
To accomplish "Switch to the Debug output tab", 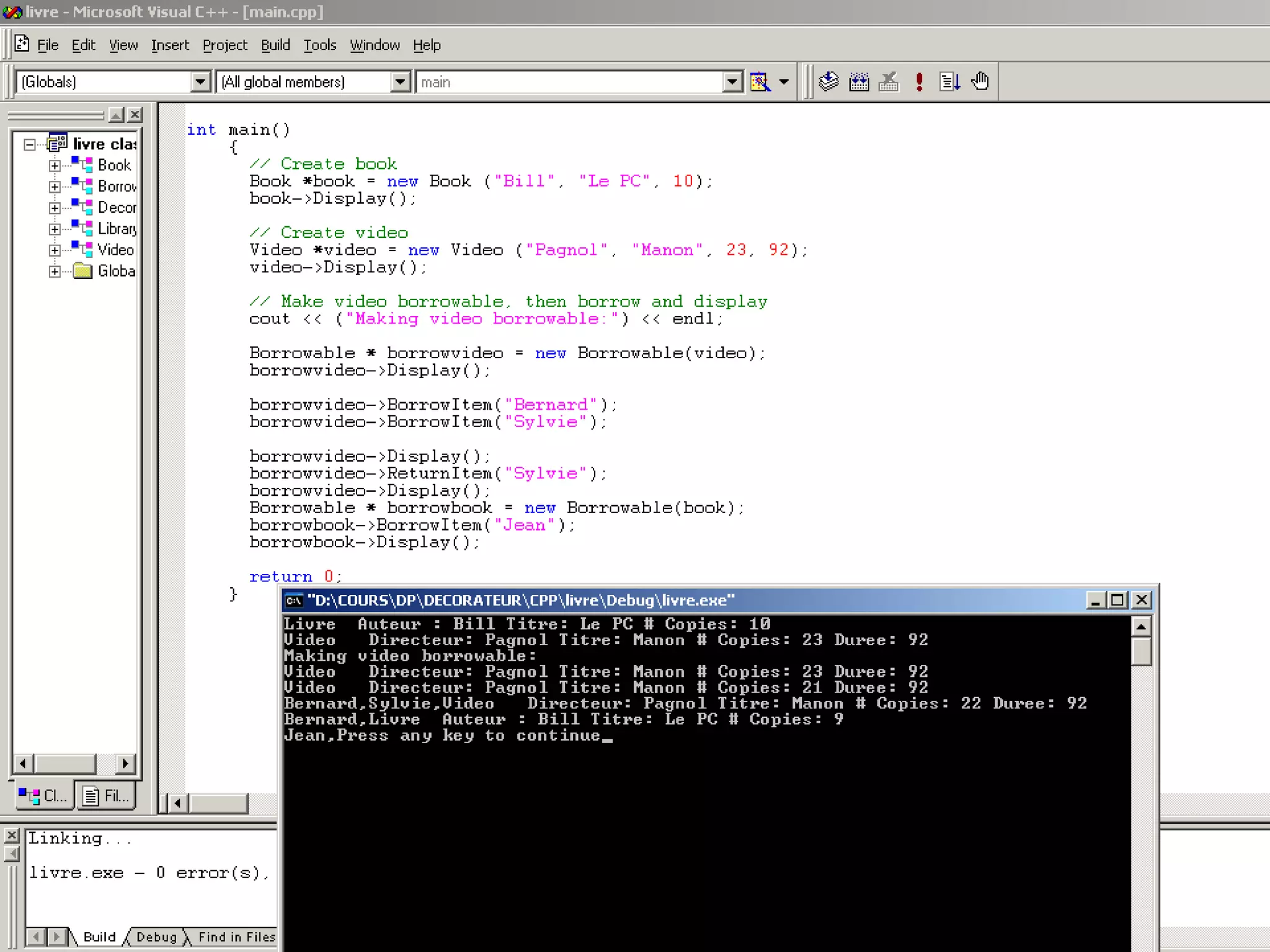I will 156,937.
